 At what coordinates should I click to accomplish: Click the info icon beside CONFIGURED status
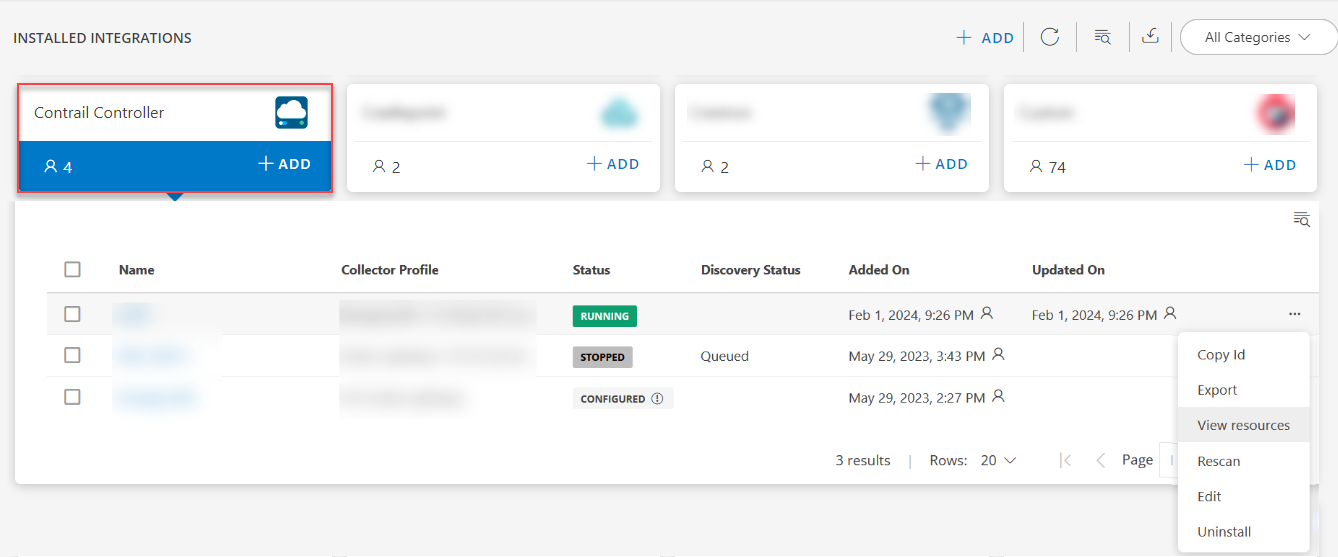[x=657, y=398]
